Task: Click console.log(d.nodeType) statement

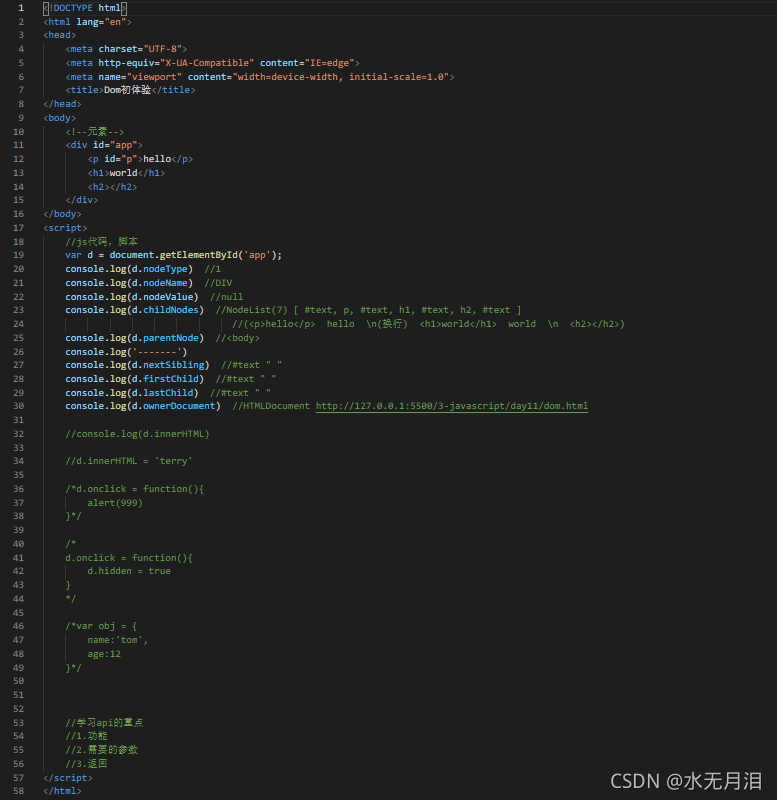Action: (129, 269)
